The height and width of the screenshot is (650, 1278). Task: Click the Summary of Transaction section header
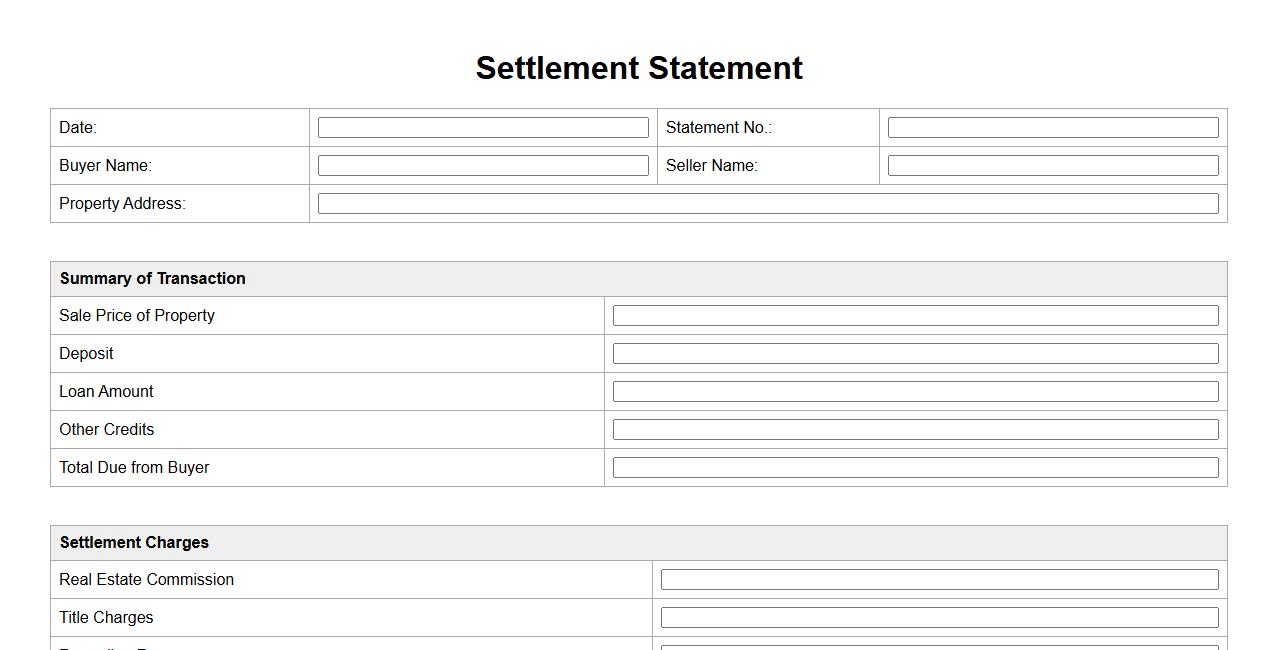152,279
